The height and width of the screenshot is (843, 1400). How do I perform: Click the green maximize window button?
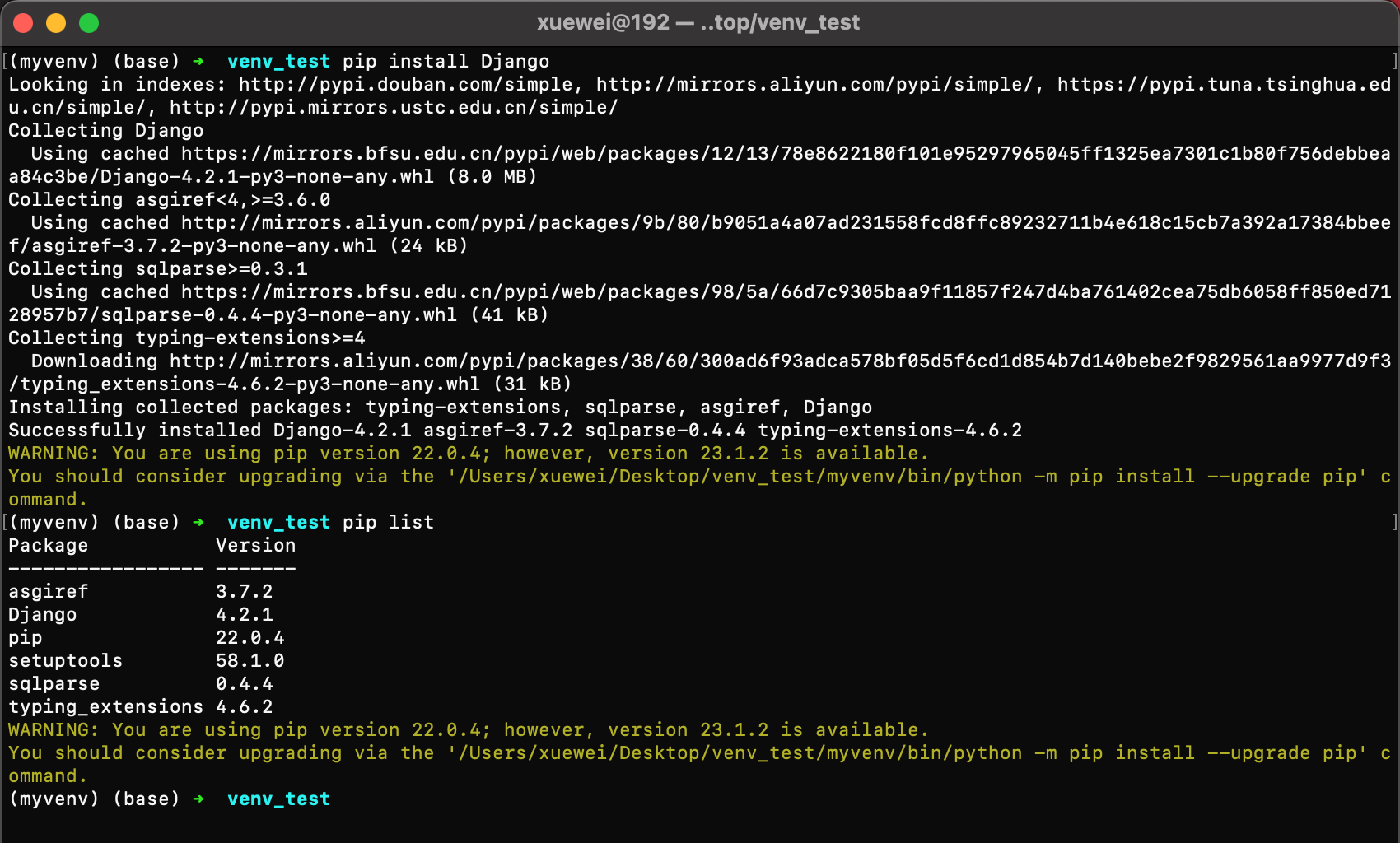pos(89,23)
